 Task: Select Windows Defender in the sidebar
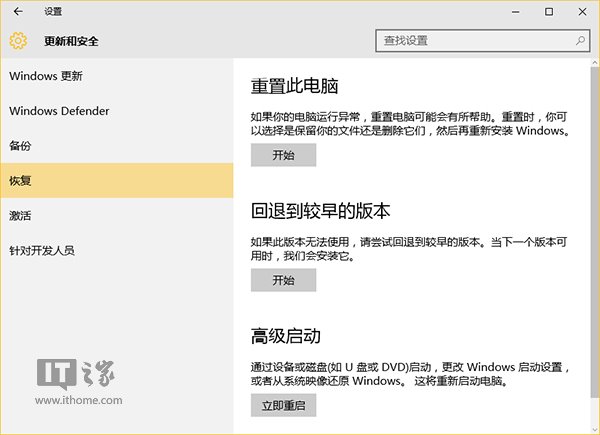pos(60,111)
